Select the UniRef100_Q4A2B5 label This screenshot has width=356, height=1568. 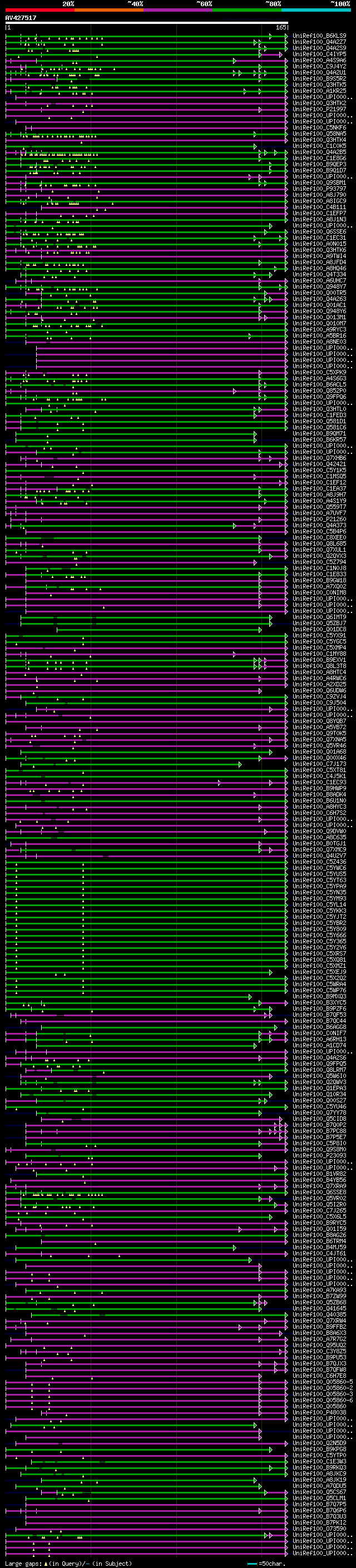point(319,152)
